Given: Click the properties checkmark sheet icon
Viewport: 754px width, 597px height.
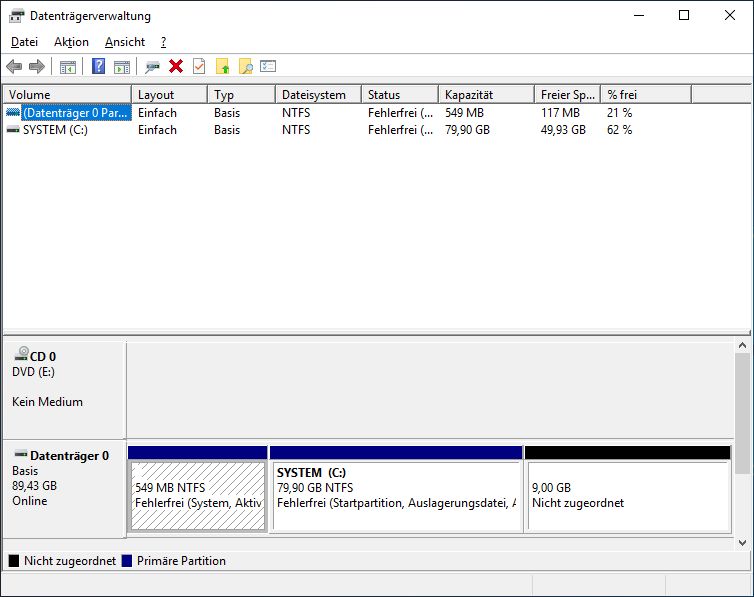Looking at the screenshot, I should click(199, 66).
